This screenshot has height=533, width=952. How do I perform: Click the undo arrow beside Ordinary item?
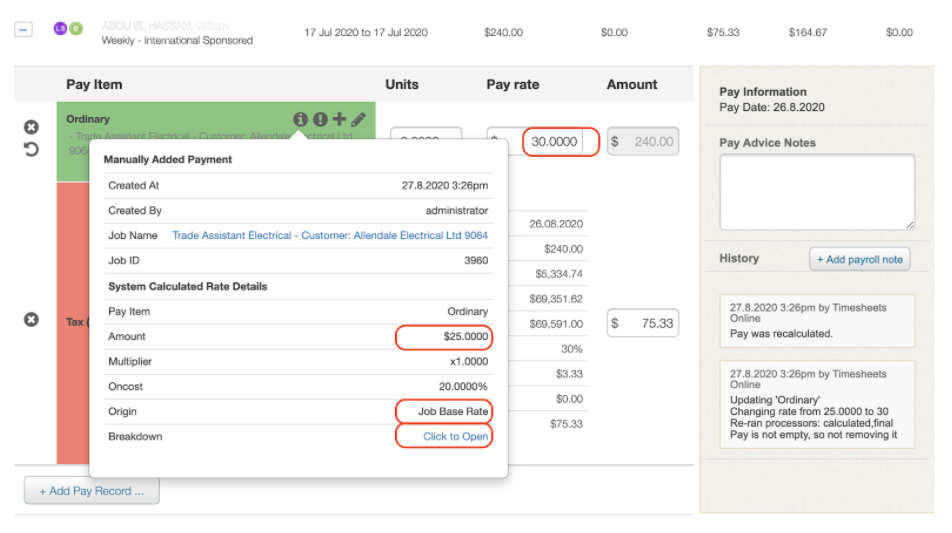pyautogui.click(x=31, y=149)
